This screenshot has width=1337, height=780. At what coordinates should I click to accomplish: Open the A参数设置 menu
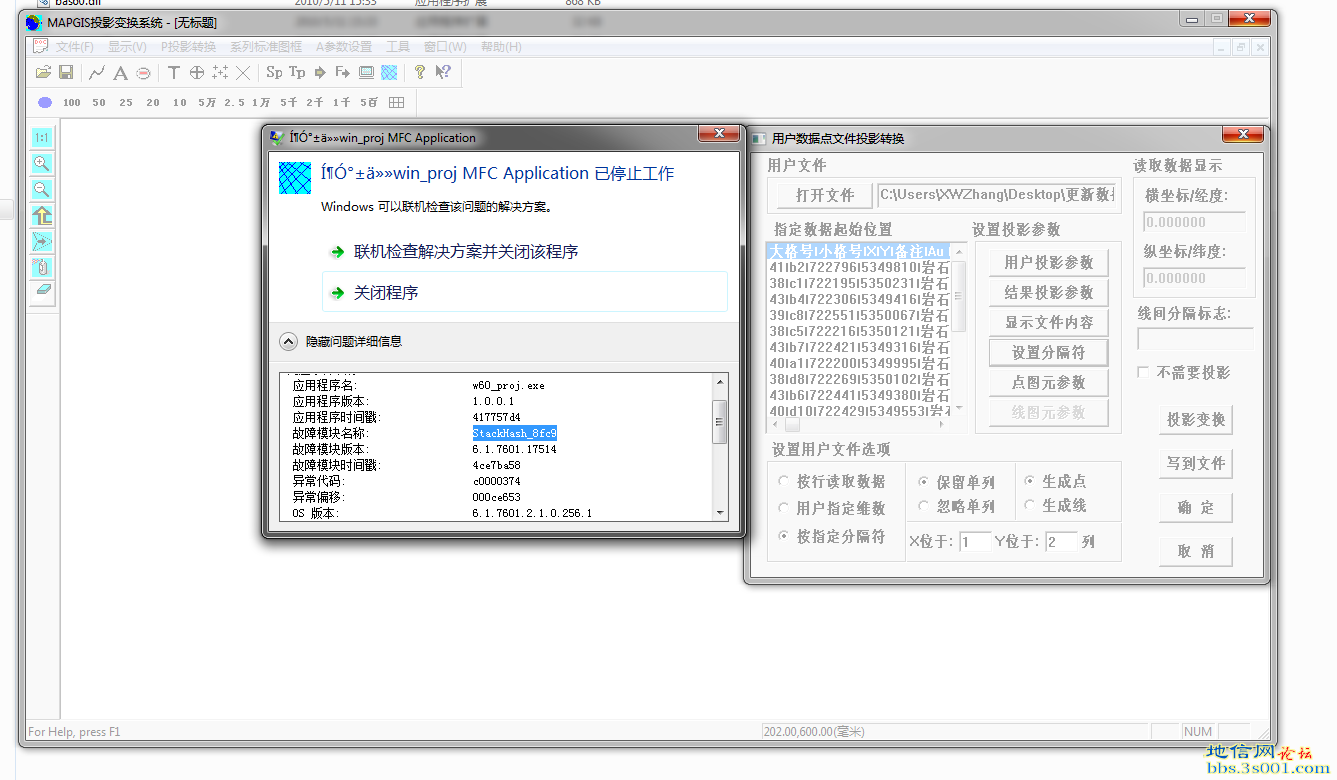click(344, 47)
